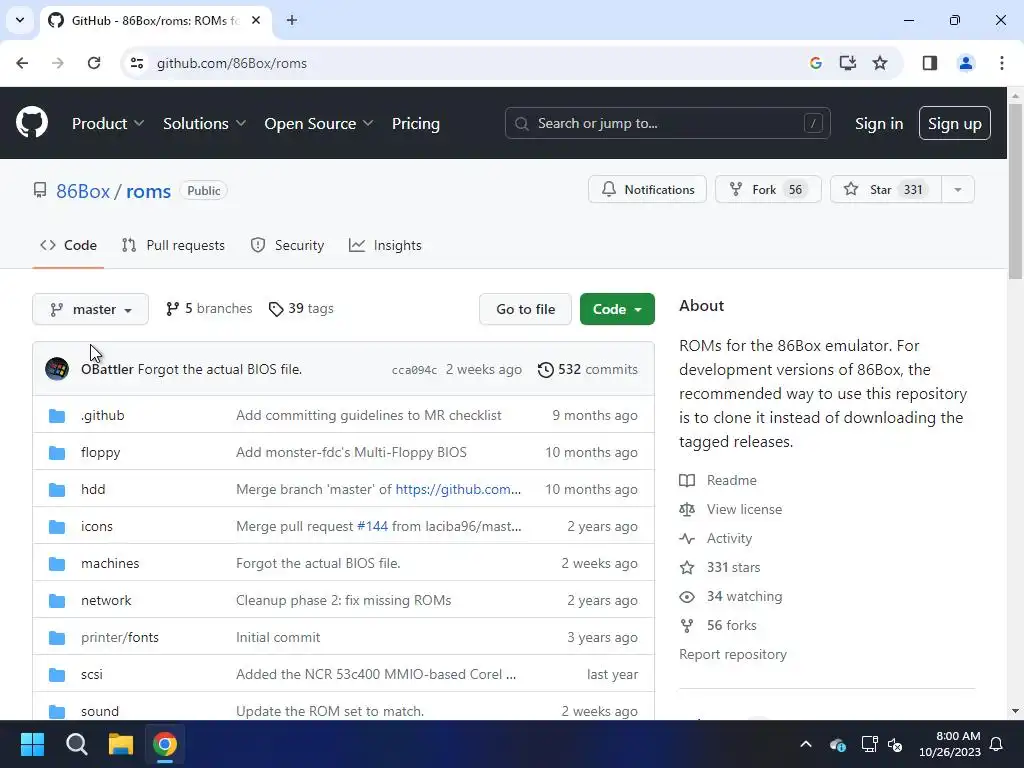The height and width of the screenshot is (768, 1024).
Task: Click the address bar URL
Action: [x=232, y=63]
